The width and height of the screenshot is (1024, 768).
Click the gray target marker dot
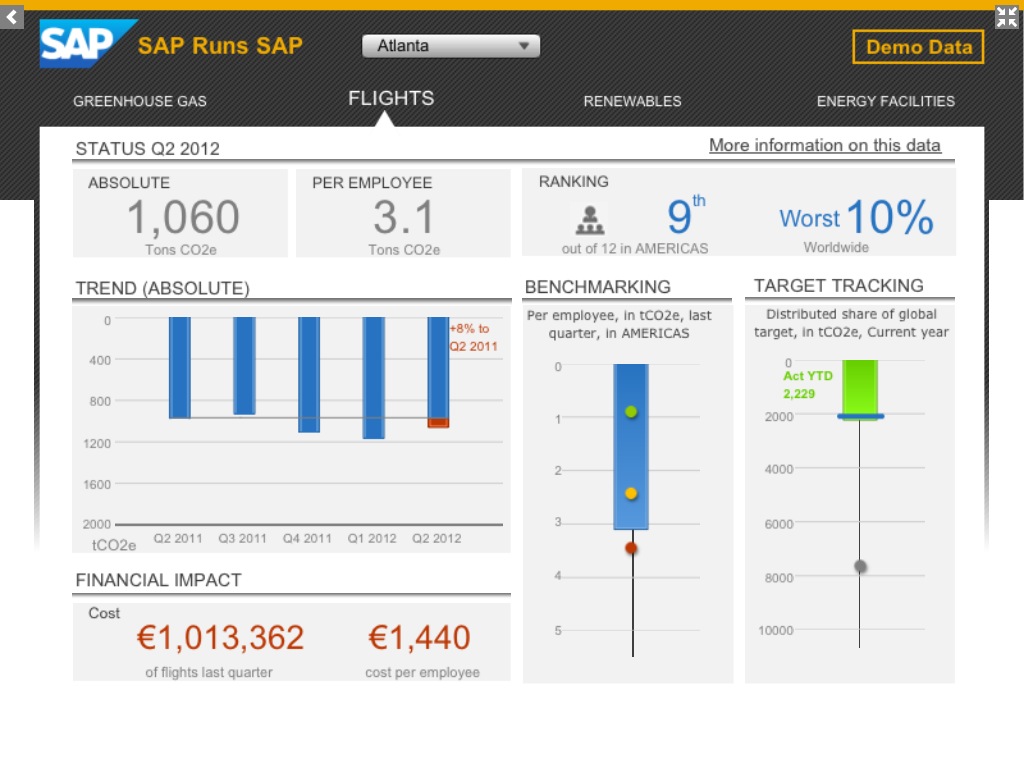(861, 566)
